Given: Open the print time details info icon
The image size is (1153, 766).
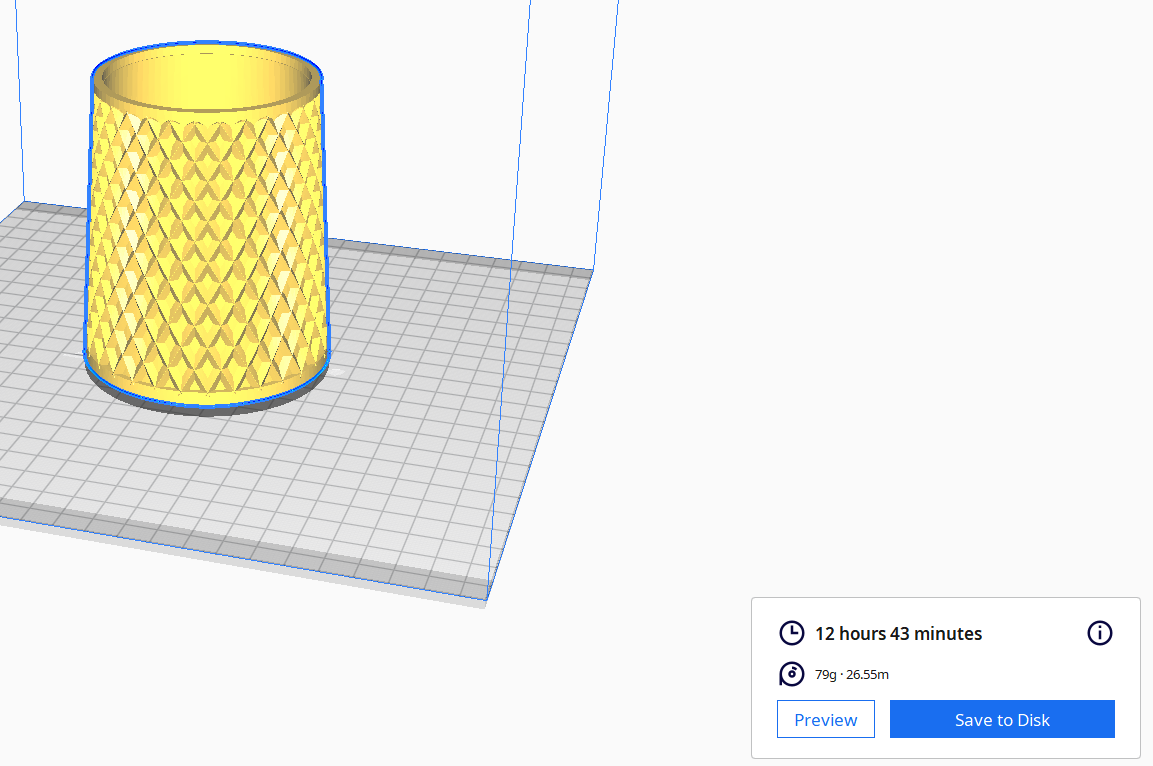Looking at the screenshot, I should [x=1099, y=633].
